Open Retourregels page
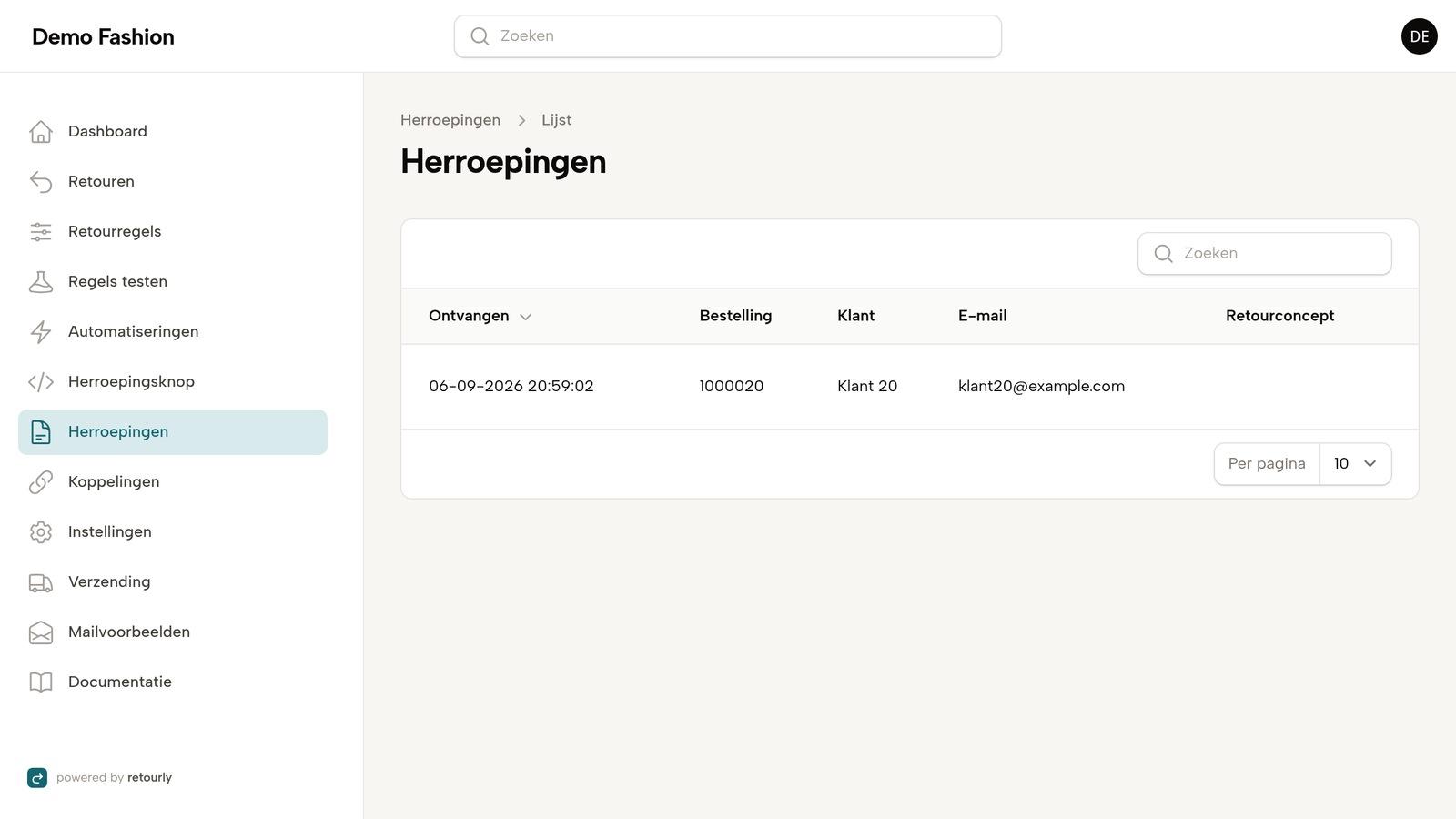The height and width of the screenshot is (819, 1456). pyautogui.click(x=173, y=232)
